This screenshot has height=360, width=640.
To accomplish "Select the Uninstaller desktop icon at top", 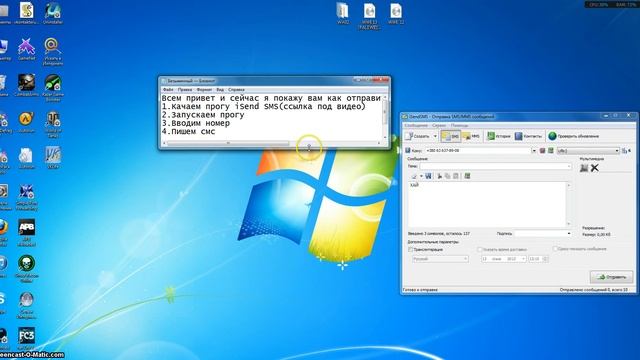I will point(53,13).
